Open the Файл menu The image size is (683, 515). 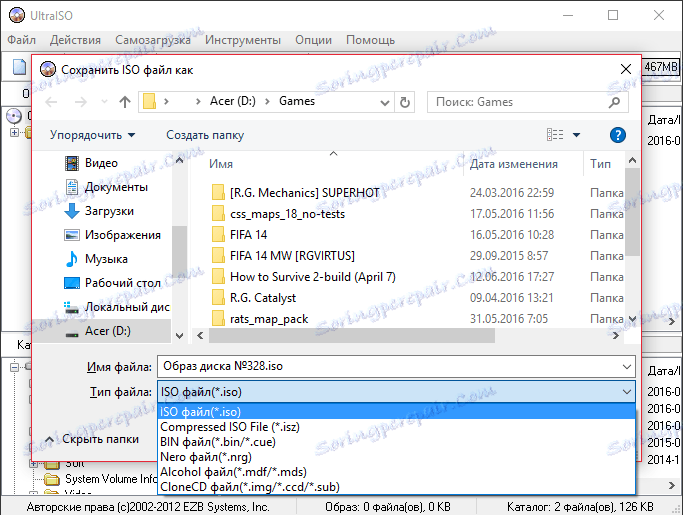click(x=21, y=40)
